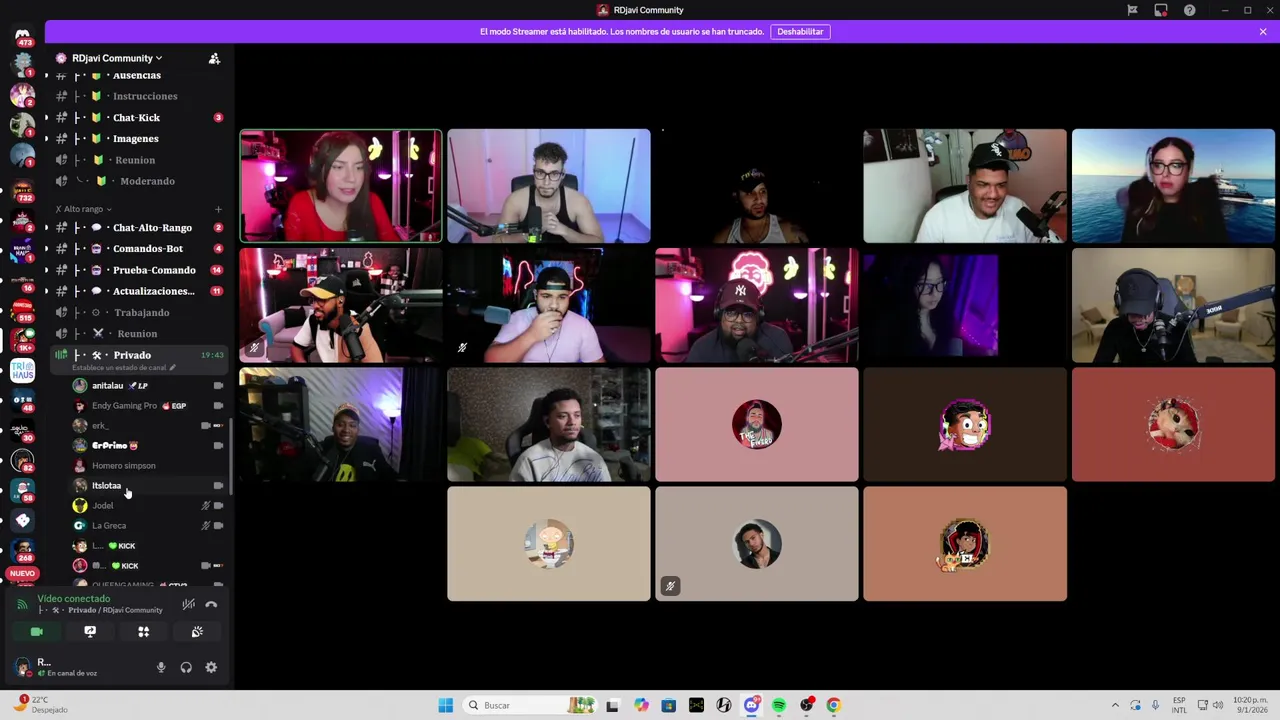Join the Moderando voice channel

[147, 181]
